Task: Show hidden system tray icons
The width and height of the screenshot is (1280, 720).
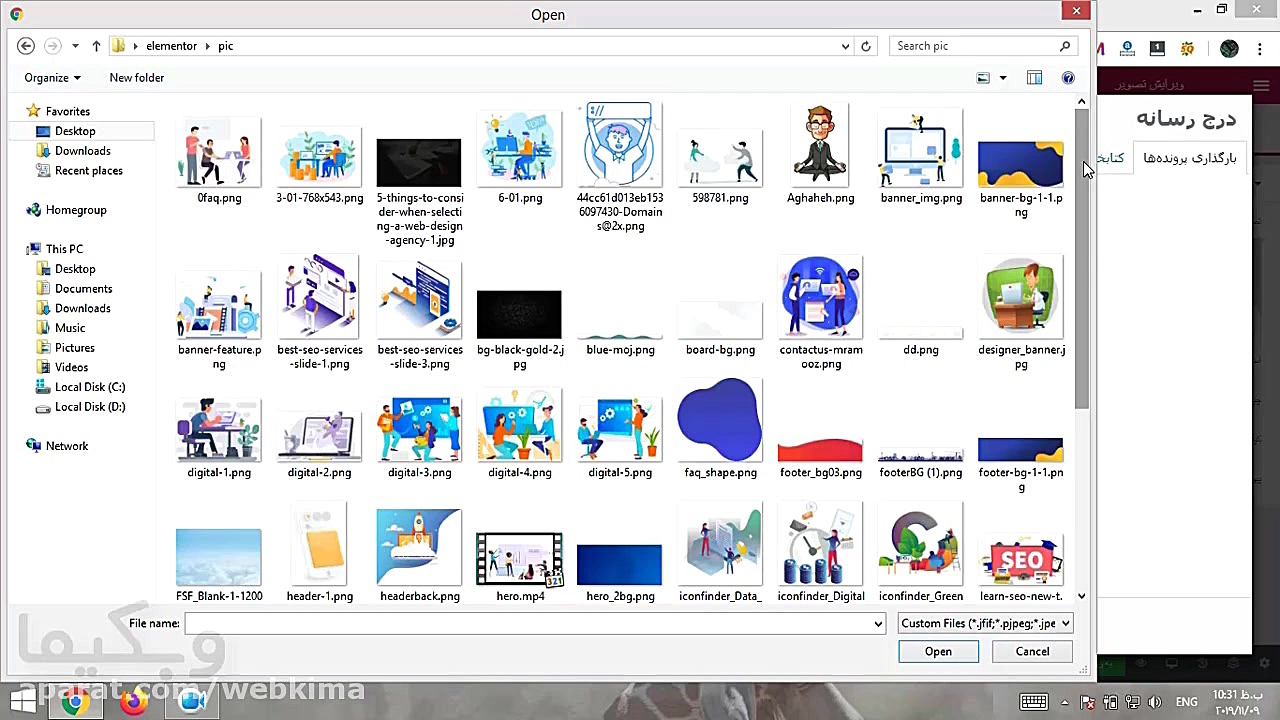Action: tap(1064, 702)
